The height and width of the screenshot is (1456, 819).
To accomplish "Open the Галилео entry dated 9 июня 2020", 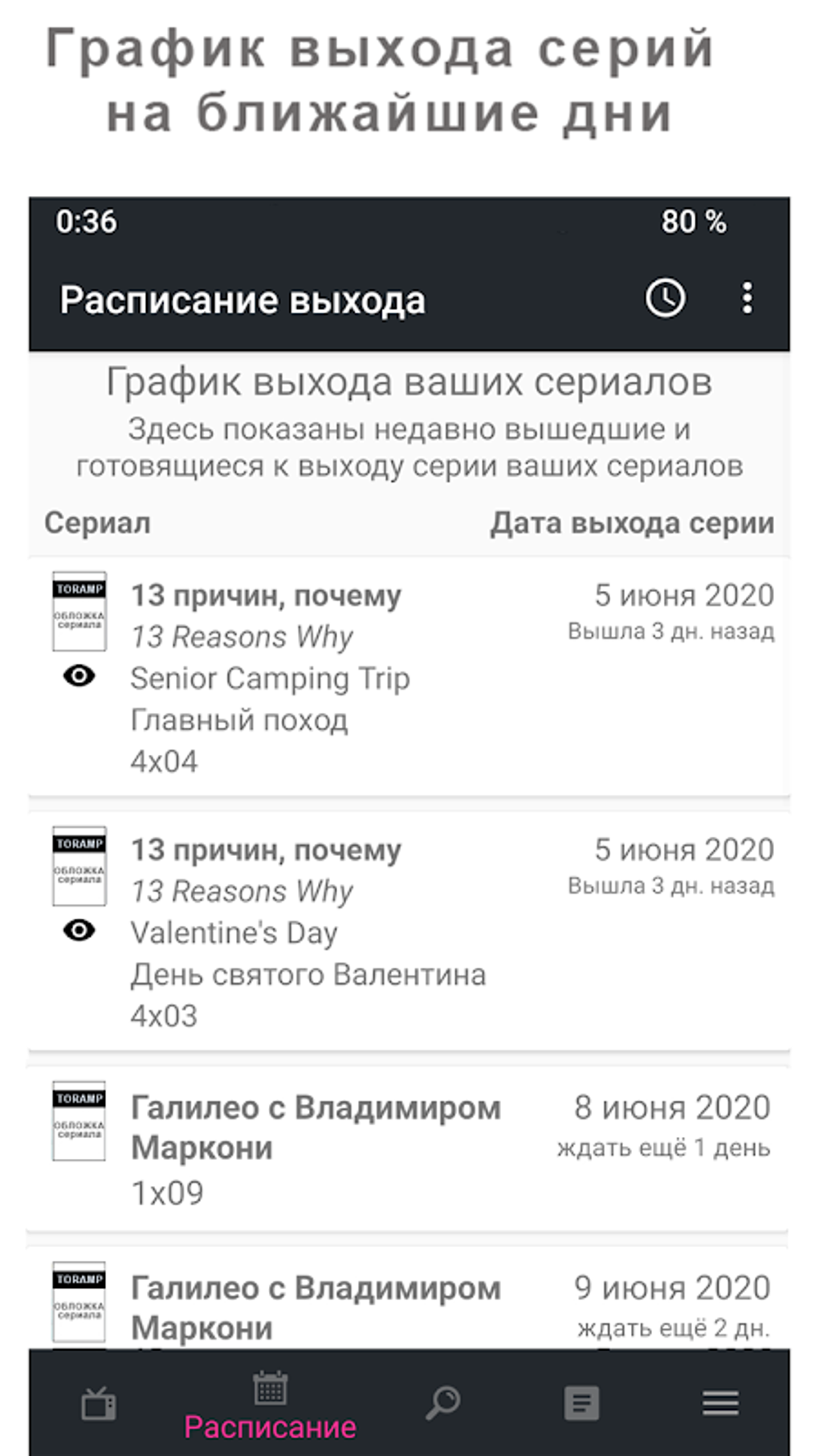I will pos(316,1307).
